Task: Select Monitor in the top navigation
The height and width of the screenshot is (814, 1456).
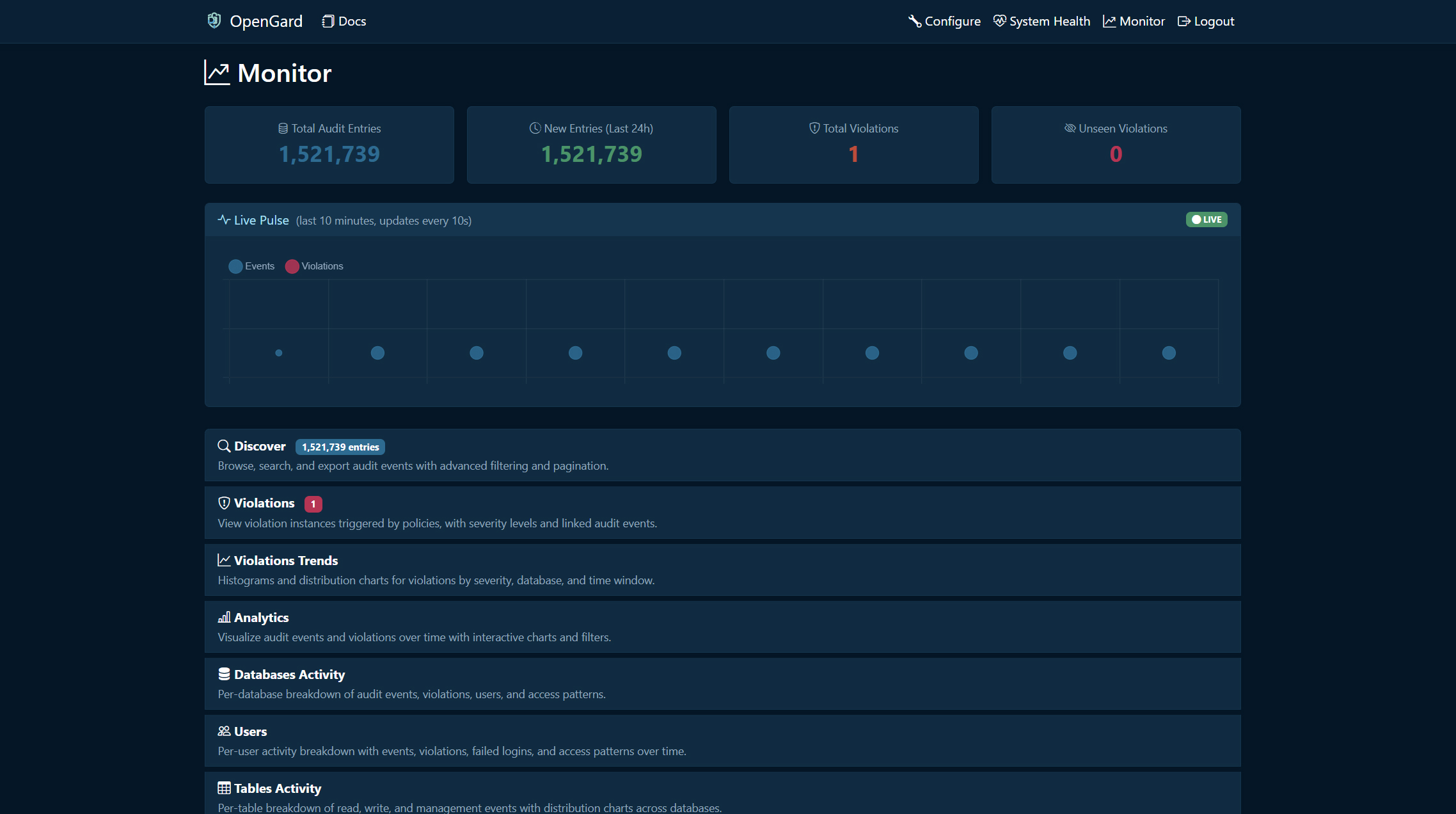Action: 1134,20
